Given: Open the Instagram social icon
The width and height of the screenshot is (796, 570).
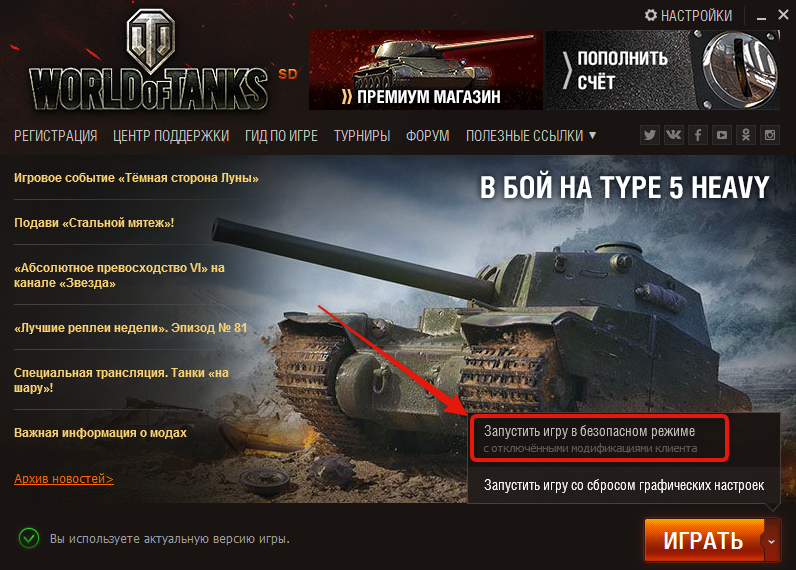Looking at the screenshot, I should pos(770,135).
